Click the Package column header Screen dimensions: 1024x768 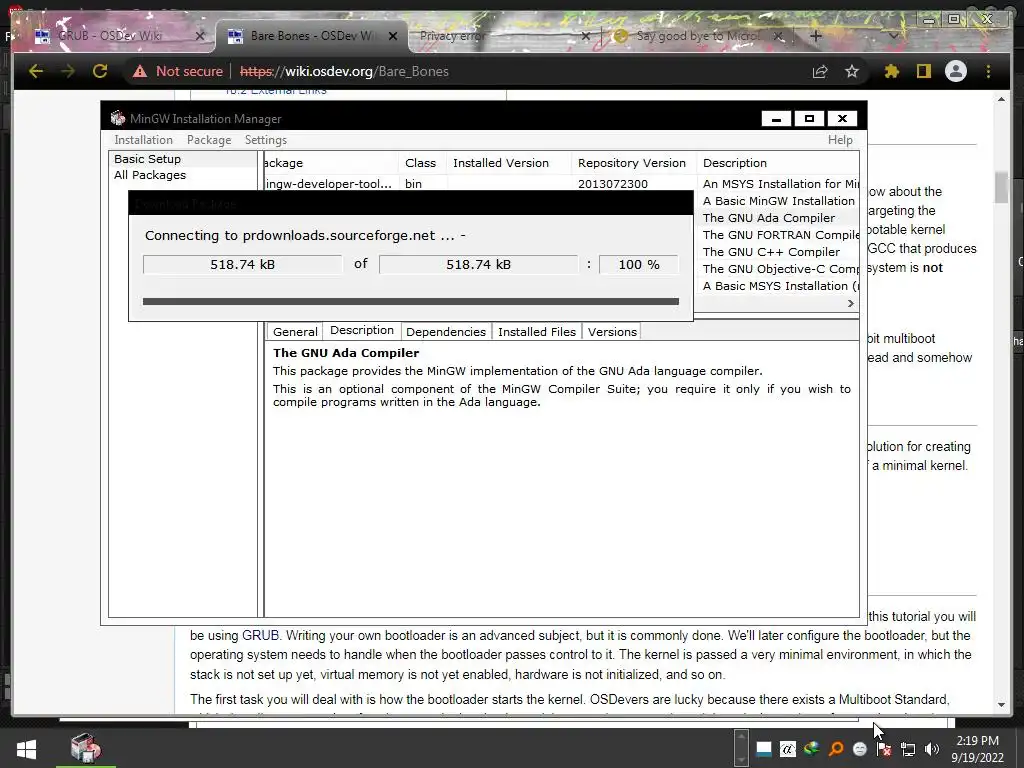click(330, 163)
